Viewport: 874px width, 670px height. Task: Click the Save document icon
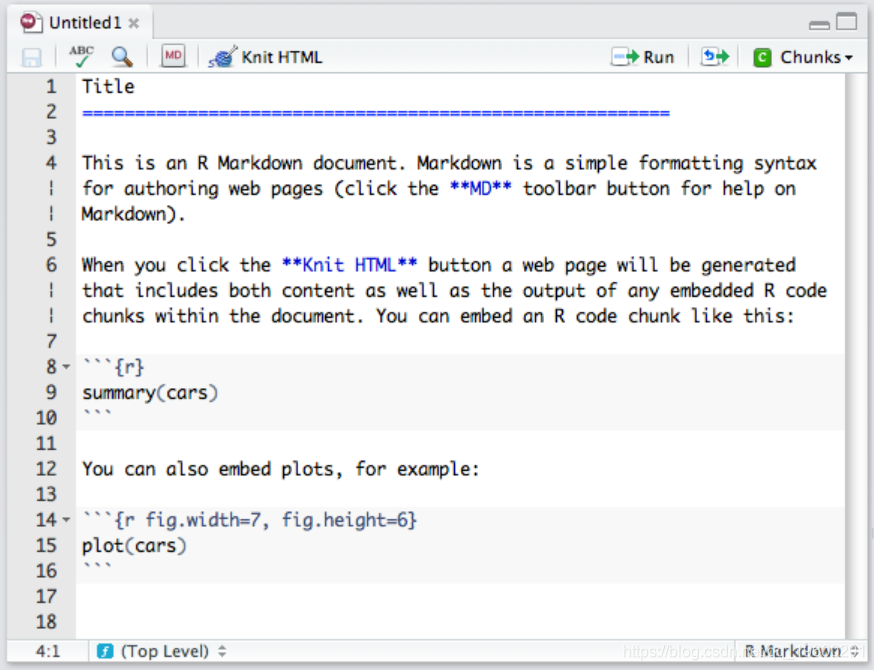click(x=31, y=57)
